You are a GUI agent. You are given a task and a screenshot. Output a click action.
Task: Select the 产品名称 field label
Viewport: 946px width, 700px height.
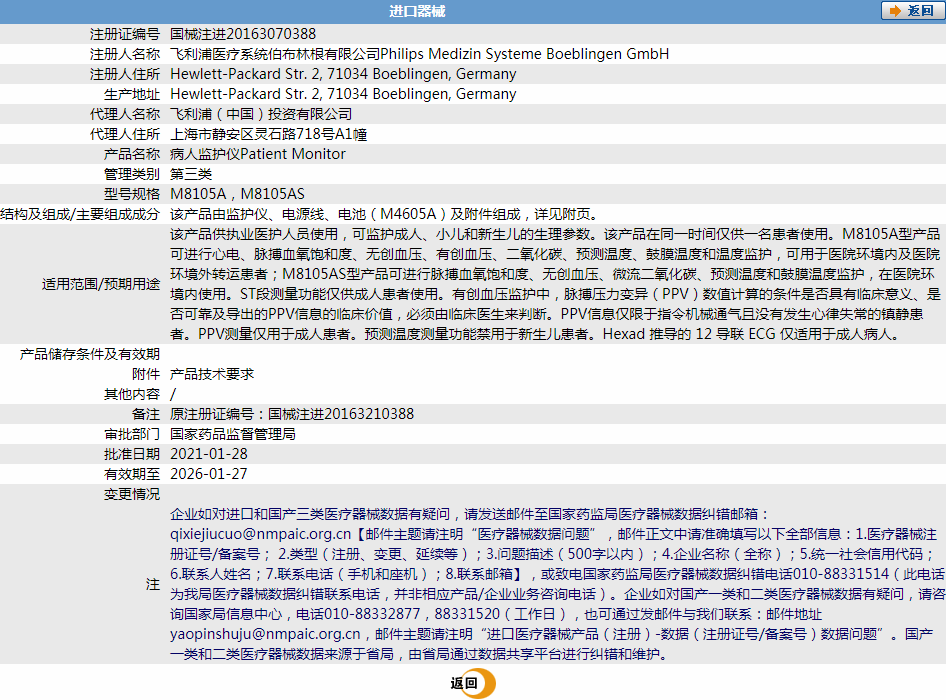click(132, 154)
